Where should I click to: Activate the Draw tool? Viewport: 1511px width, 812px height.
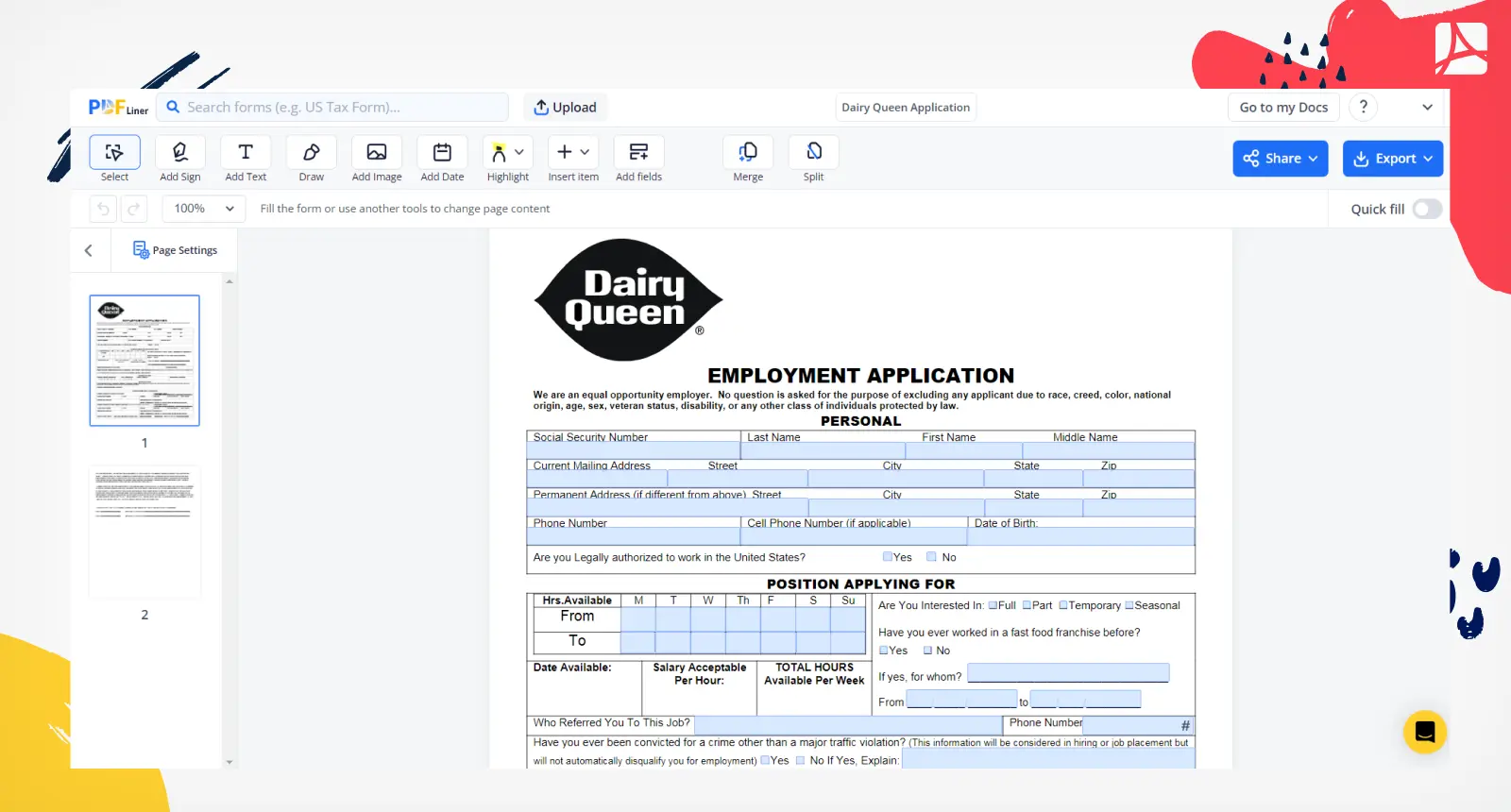[311, 159]
